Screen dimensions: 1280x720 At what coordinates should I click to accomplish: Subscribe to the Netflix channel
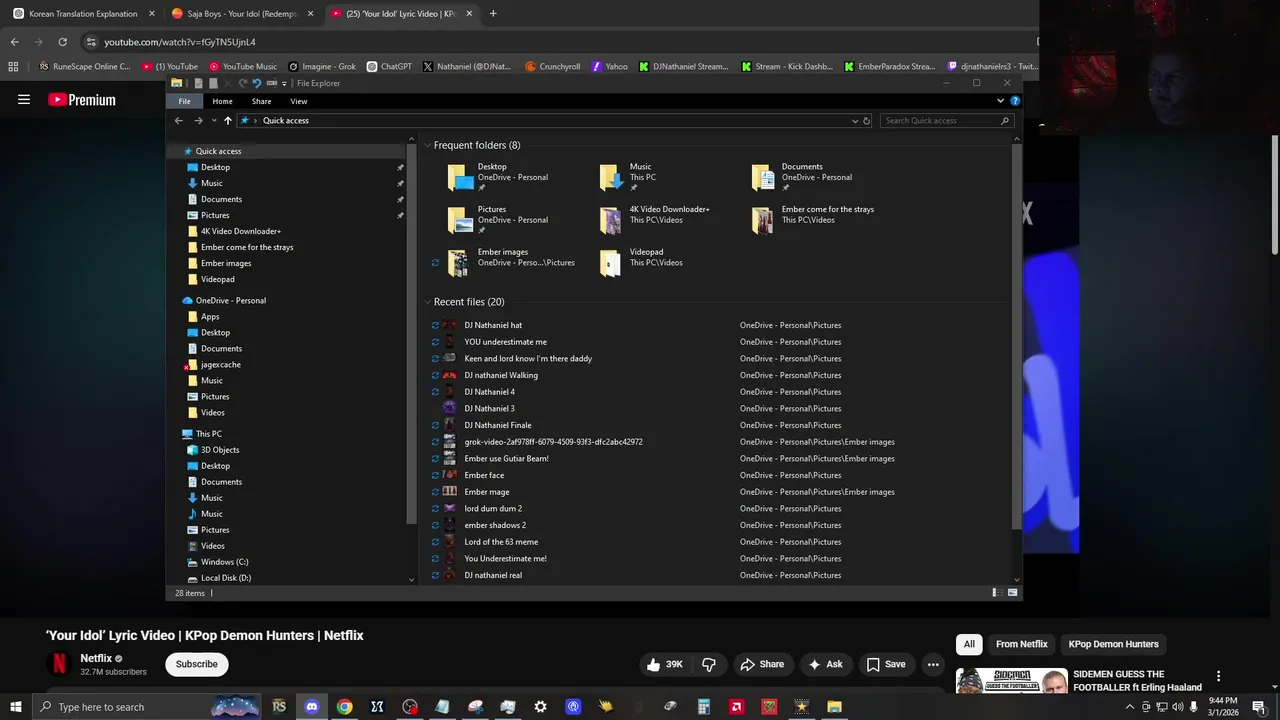pos(196,664)
